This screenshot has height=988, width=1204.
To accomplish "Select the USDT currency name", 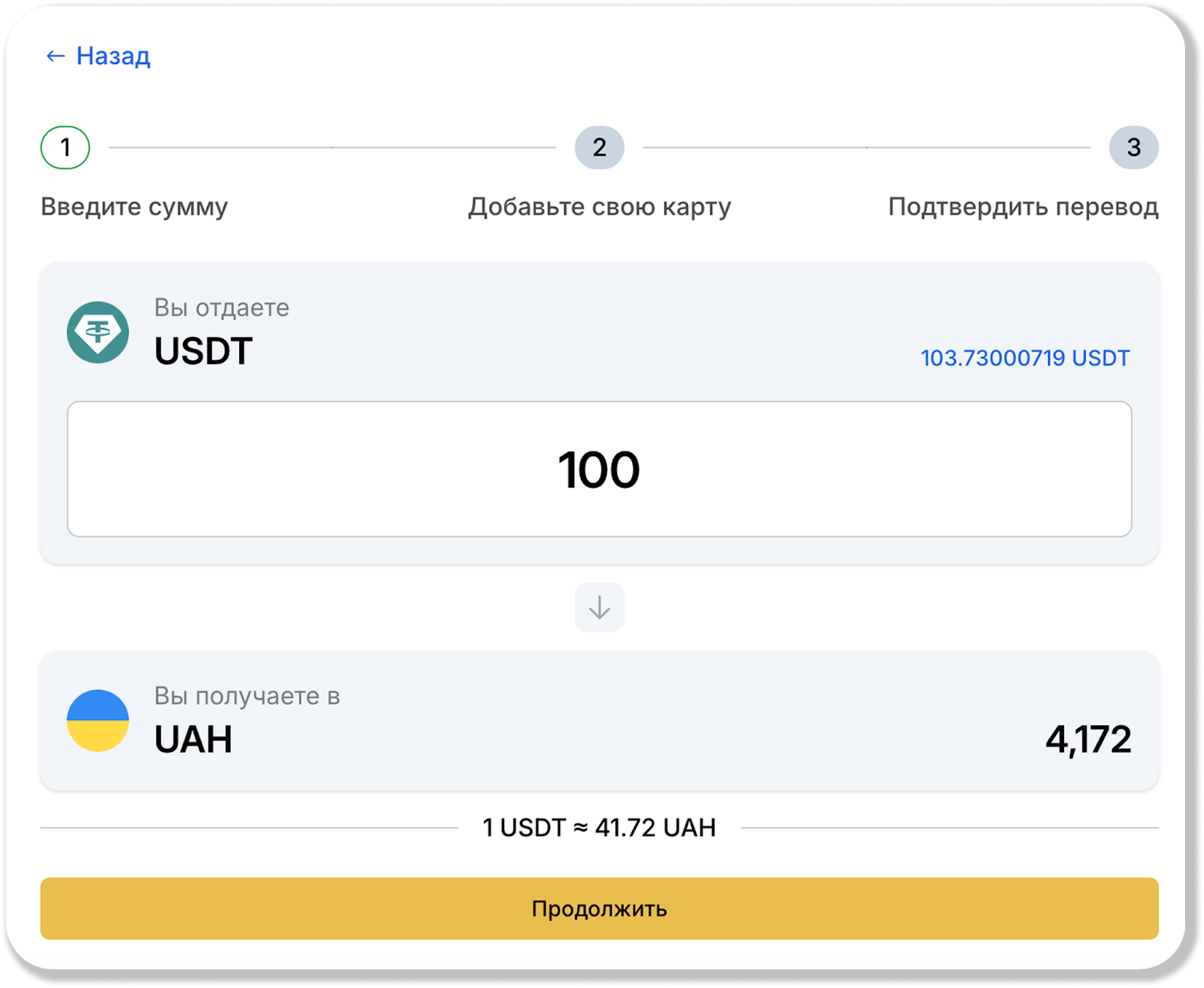I will tap(203, 351).
